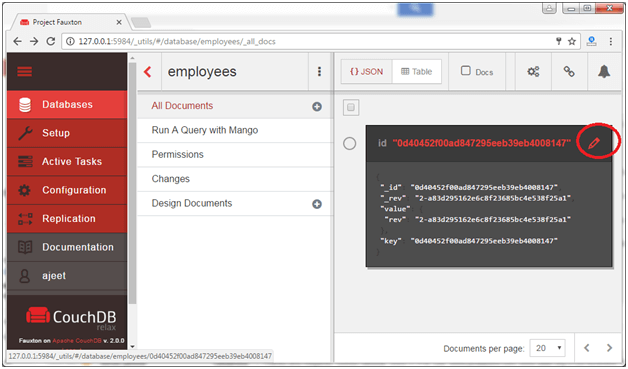Select All Documents in the sidebar
This screenshot has width=628, height=369.
pos(182,106)
